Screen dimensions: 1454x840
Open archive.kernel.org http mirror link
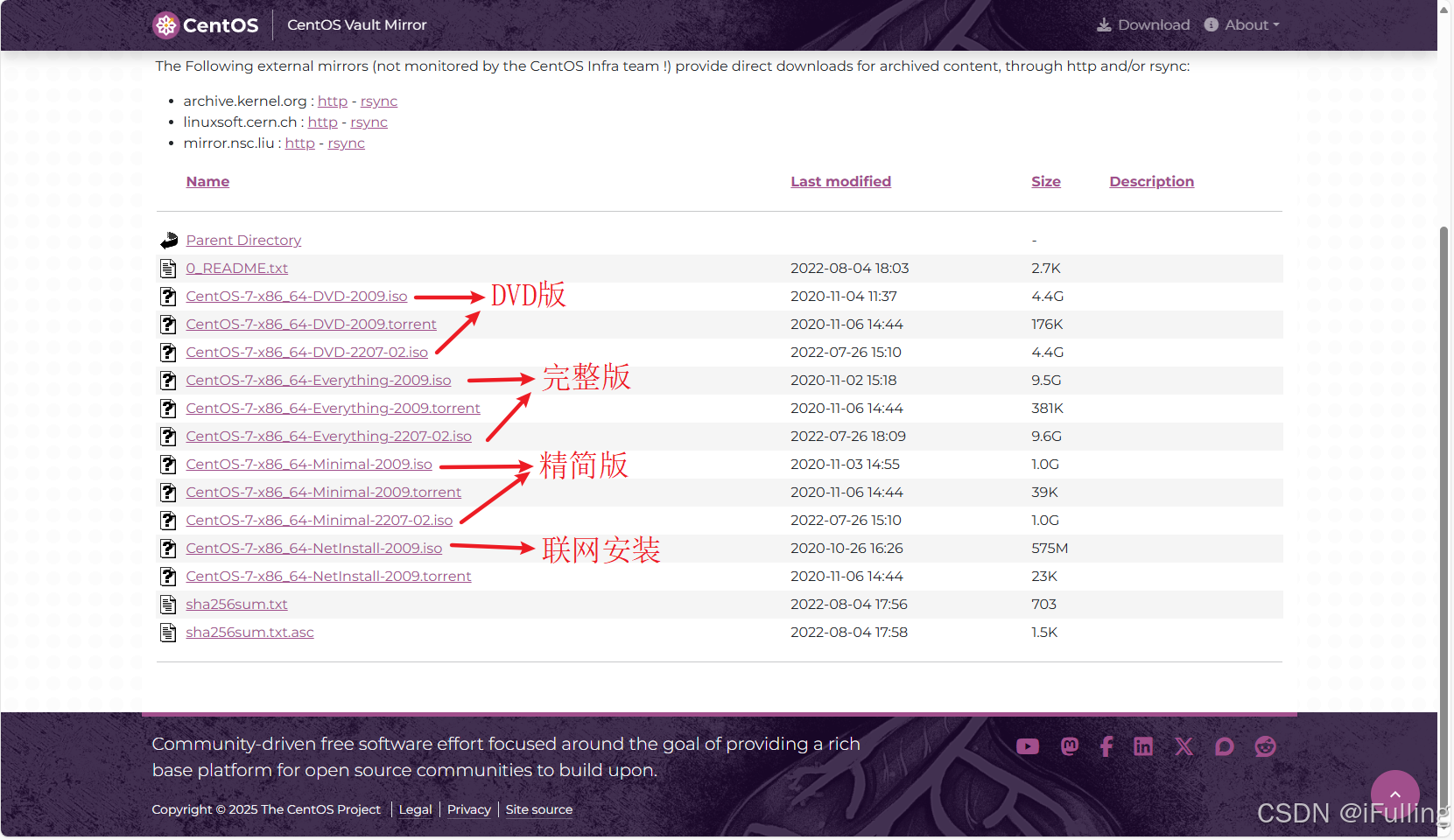332,101
